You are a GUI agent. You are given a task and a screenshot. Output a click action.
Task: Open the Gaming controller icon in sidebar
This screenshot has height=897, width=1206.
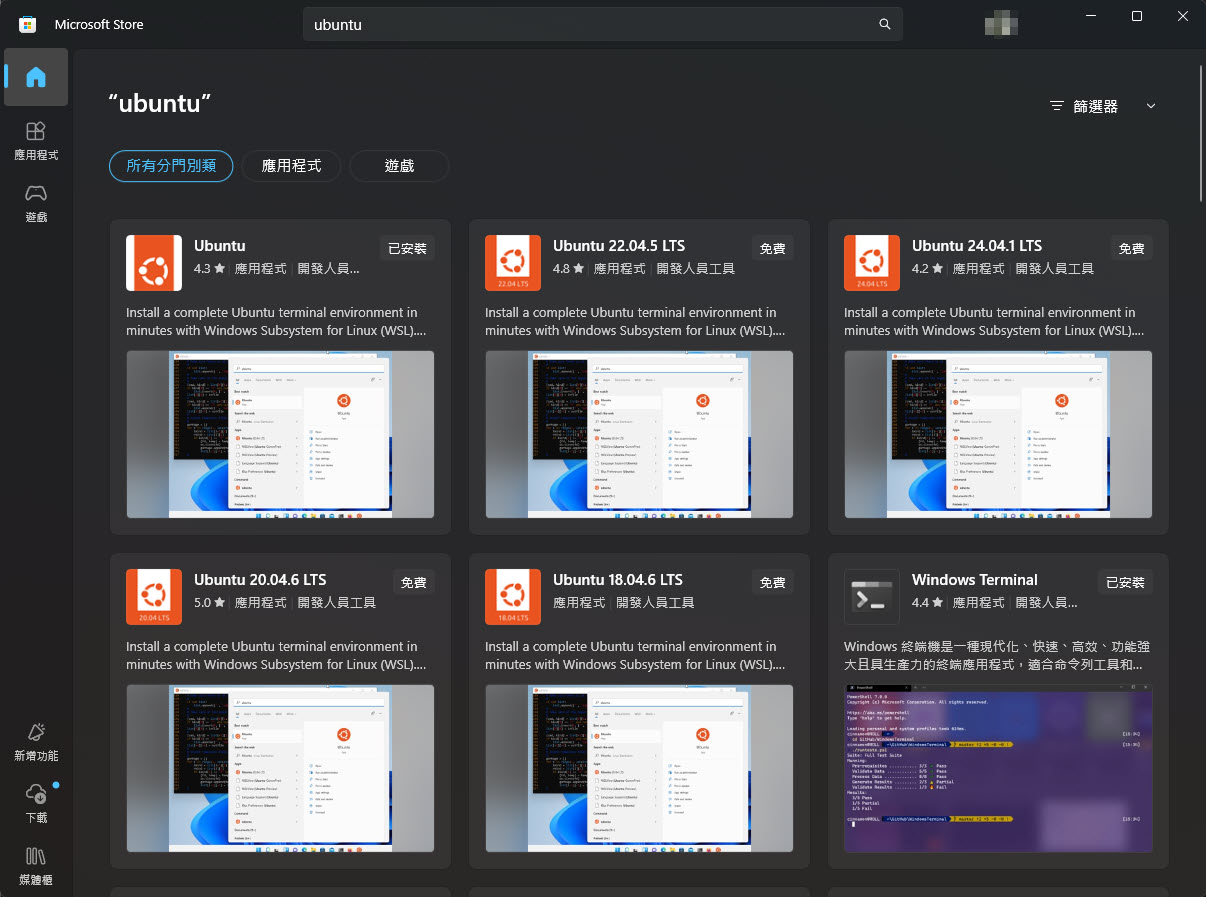pyautogui.click(x=36, y=193)
